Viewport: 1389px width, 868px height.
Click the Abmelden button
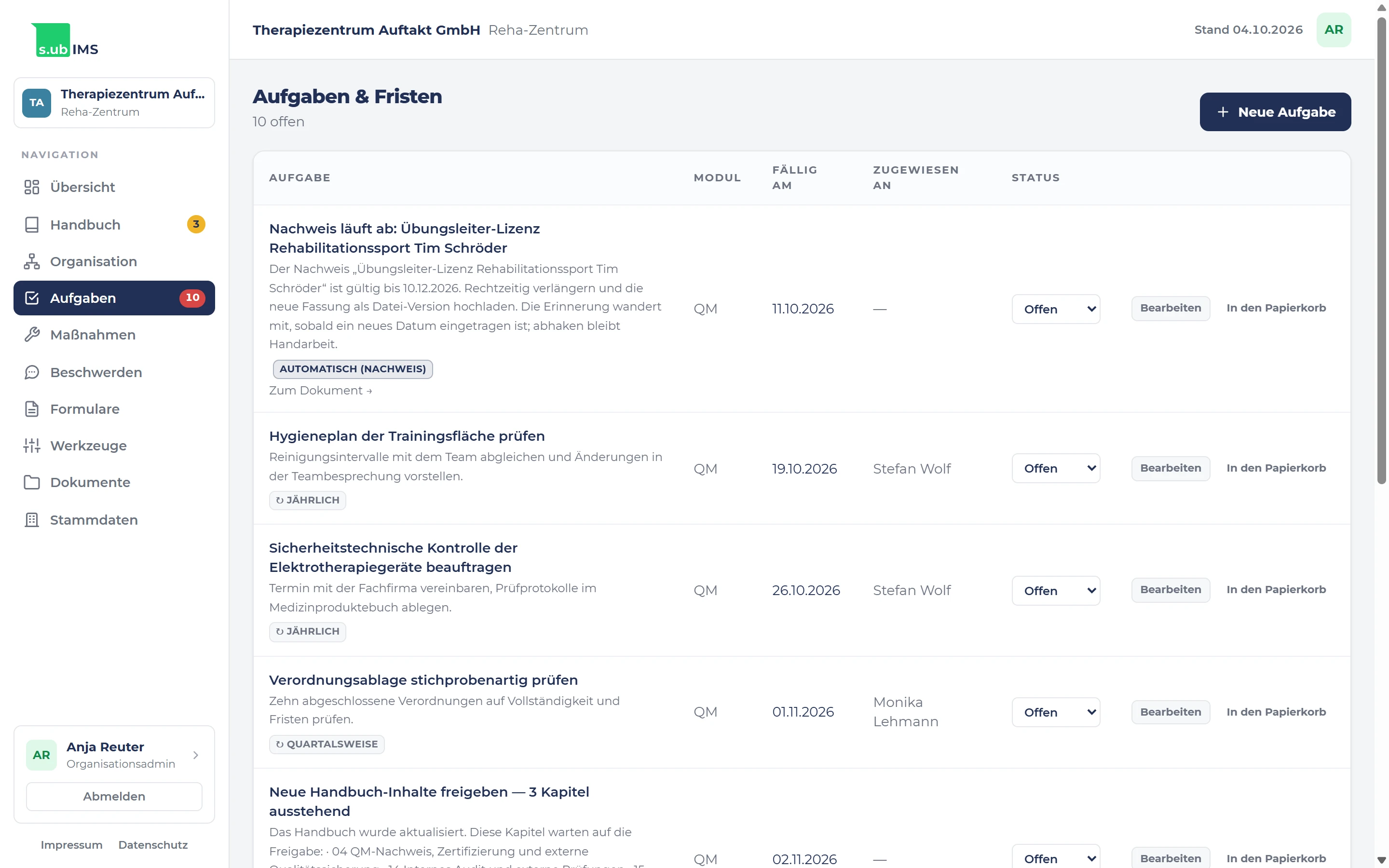(x=114, y=796)
